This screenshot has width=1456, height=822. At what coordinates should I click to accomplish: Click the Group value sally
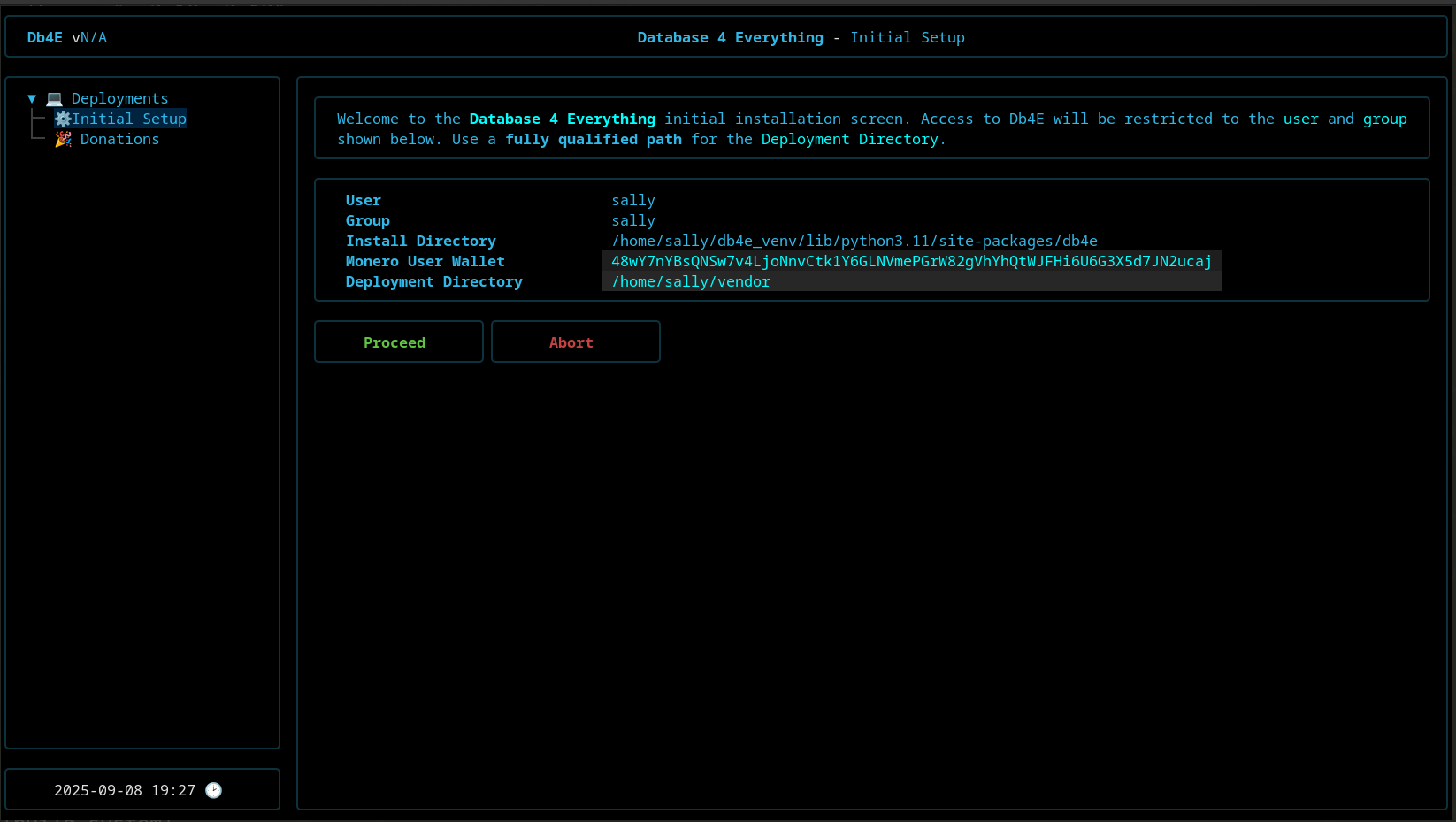coord(633,221)
